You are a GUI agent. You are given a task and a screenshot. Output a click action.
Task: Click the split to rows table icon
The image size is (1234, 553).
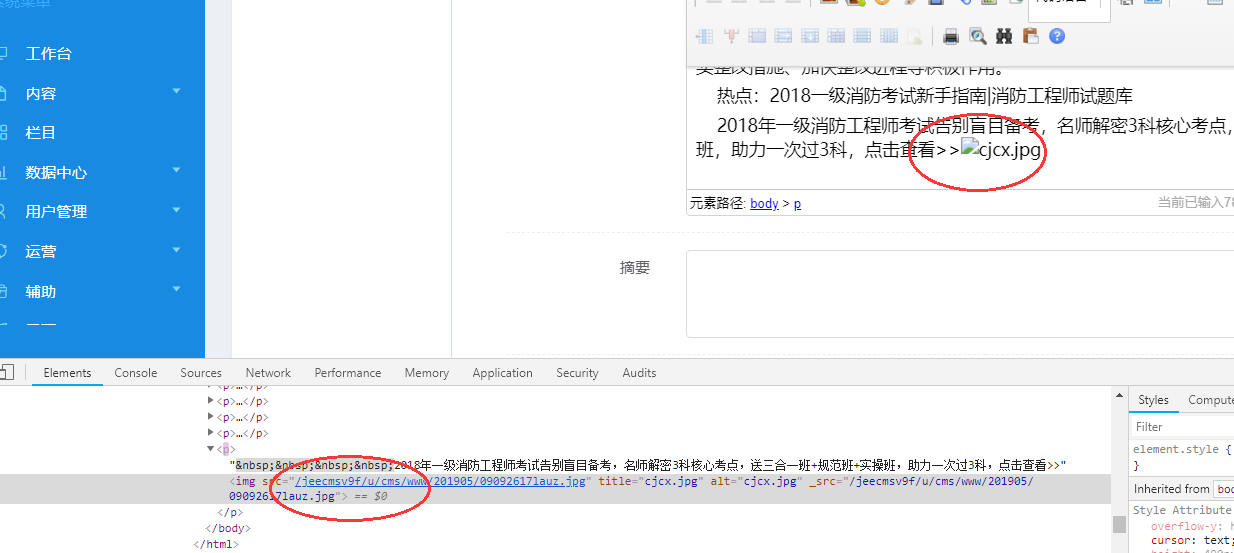862,36
